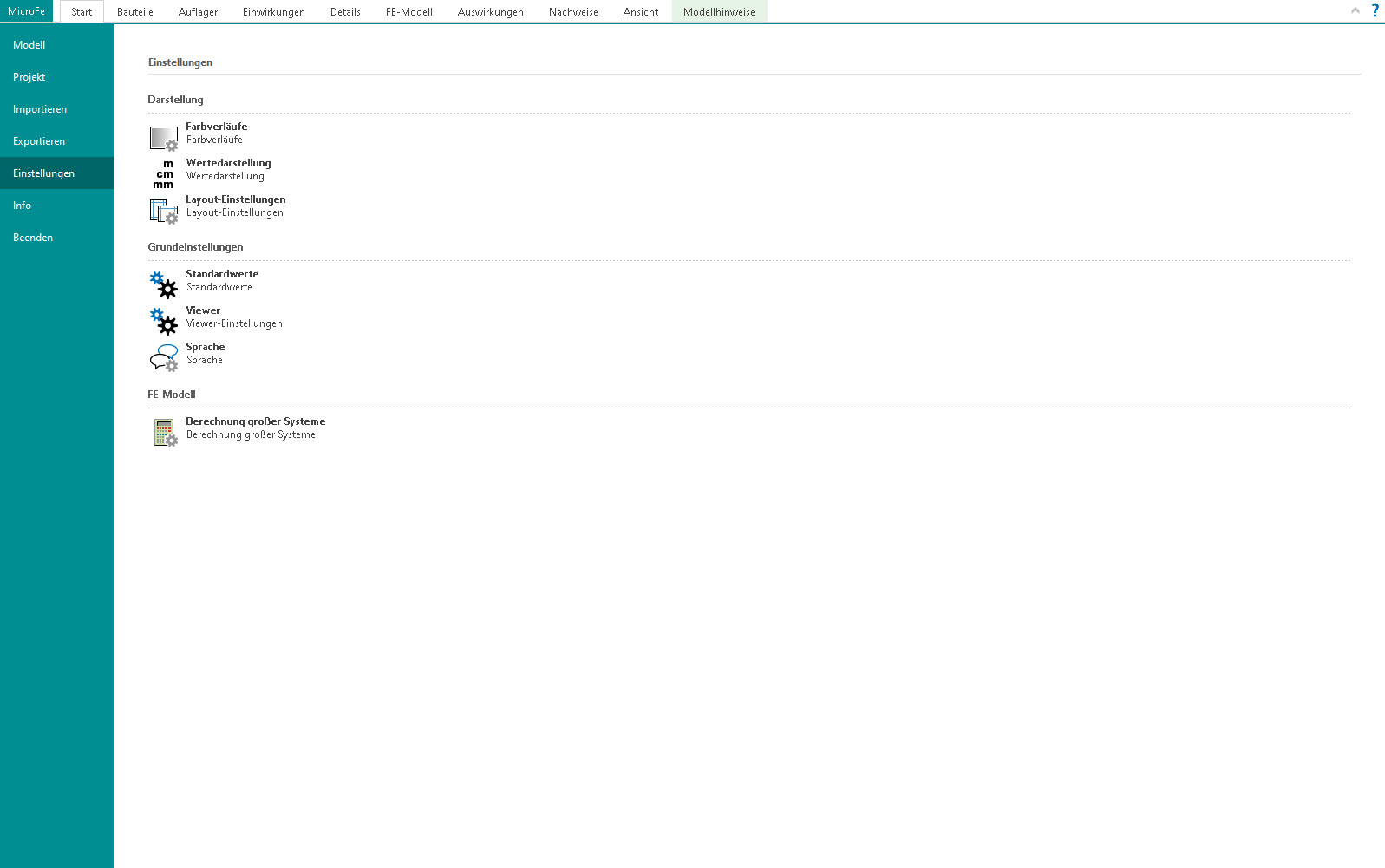Viewport: 1385px width, 868px height.
Task: Click the Wertedarstellung m cm mm icon
Action: tap(164, 174)
